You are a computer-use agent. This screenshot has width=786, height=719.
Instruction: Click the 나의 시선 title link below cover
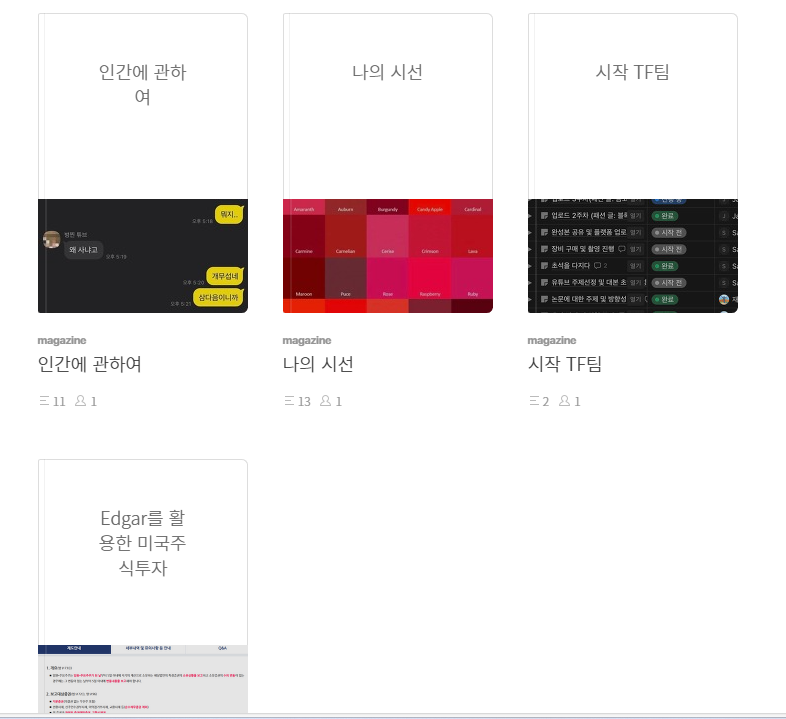tap(318, 364)
